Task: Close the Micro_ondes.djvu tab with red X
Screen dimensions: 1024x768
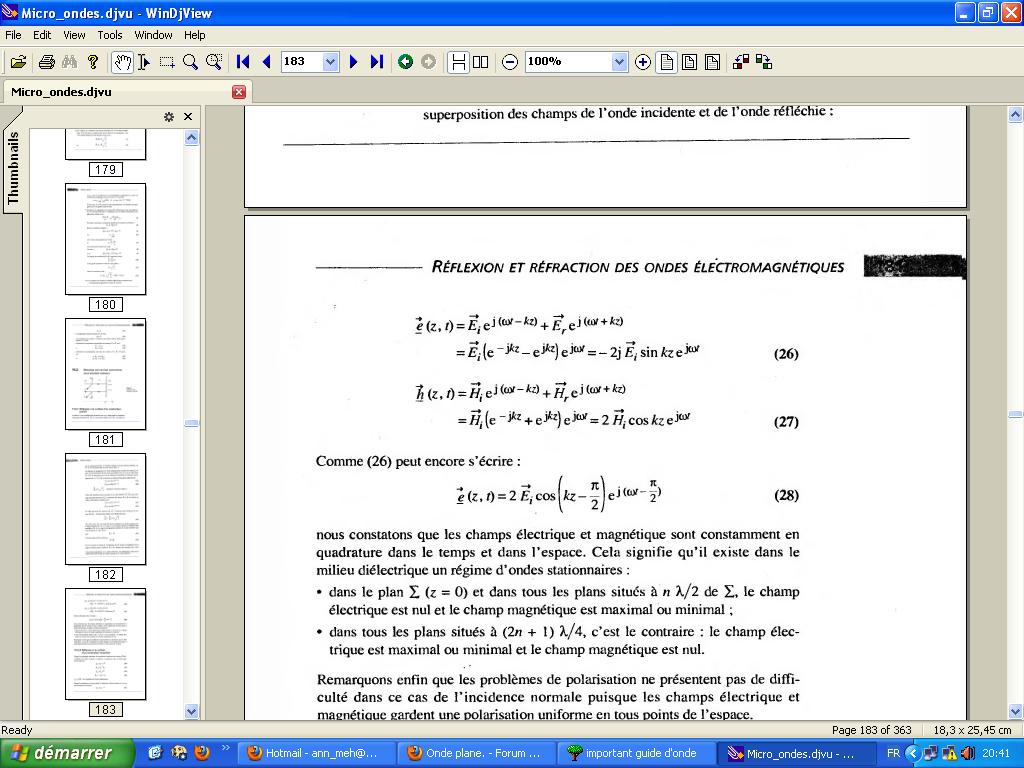Action: click(x=239, y=92)
